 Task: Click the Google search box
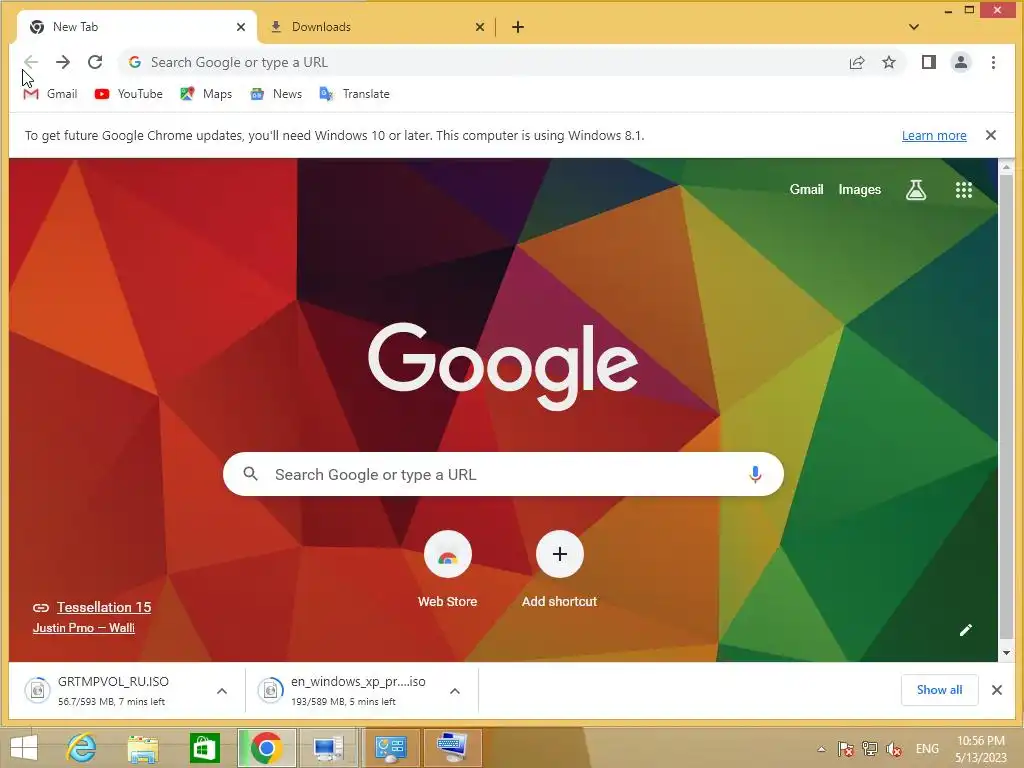point(503,474)
